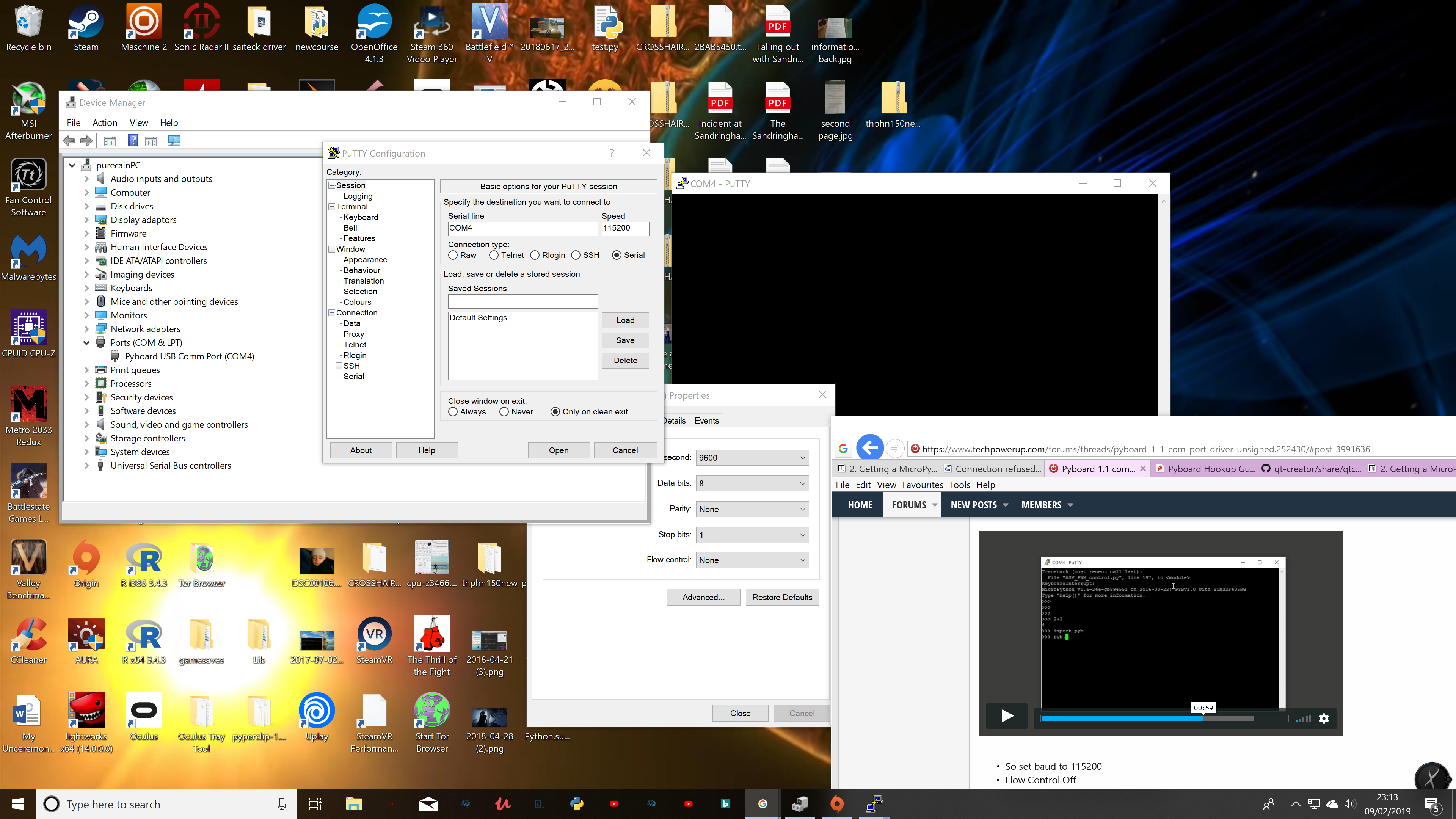Open test.py Python file icon
Viewport: 1456px width, 819px height.
(x=605, y=28)
